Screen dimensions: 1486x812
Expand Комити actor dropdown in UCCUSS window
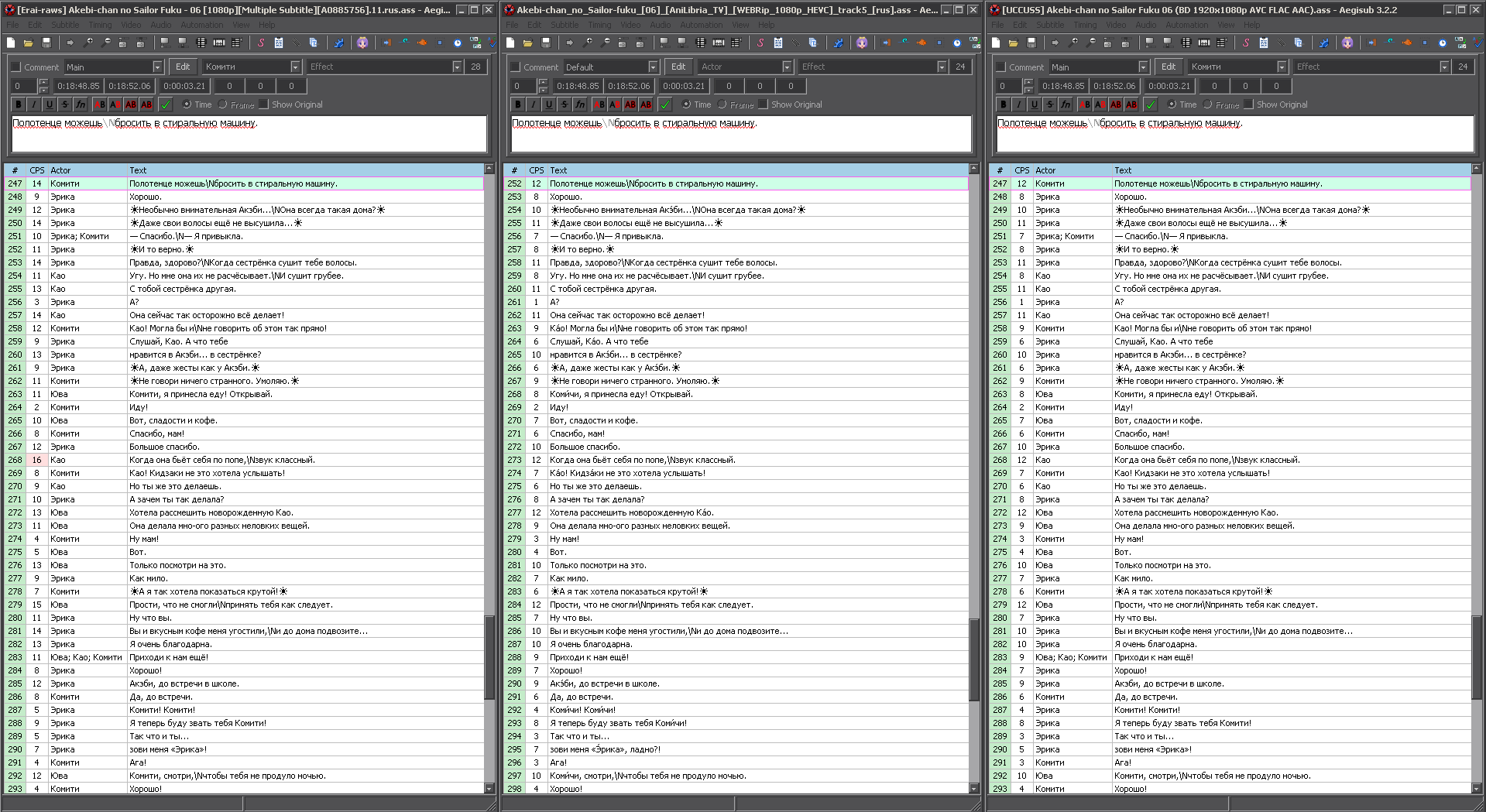pos(1282,67)
